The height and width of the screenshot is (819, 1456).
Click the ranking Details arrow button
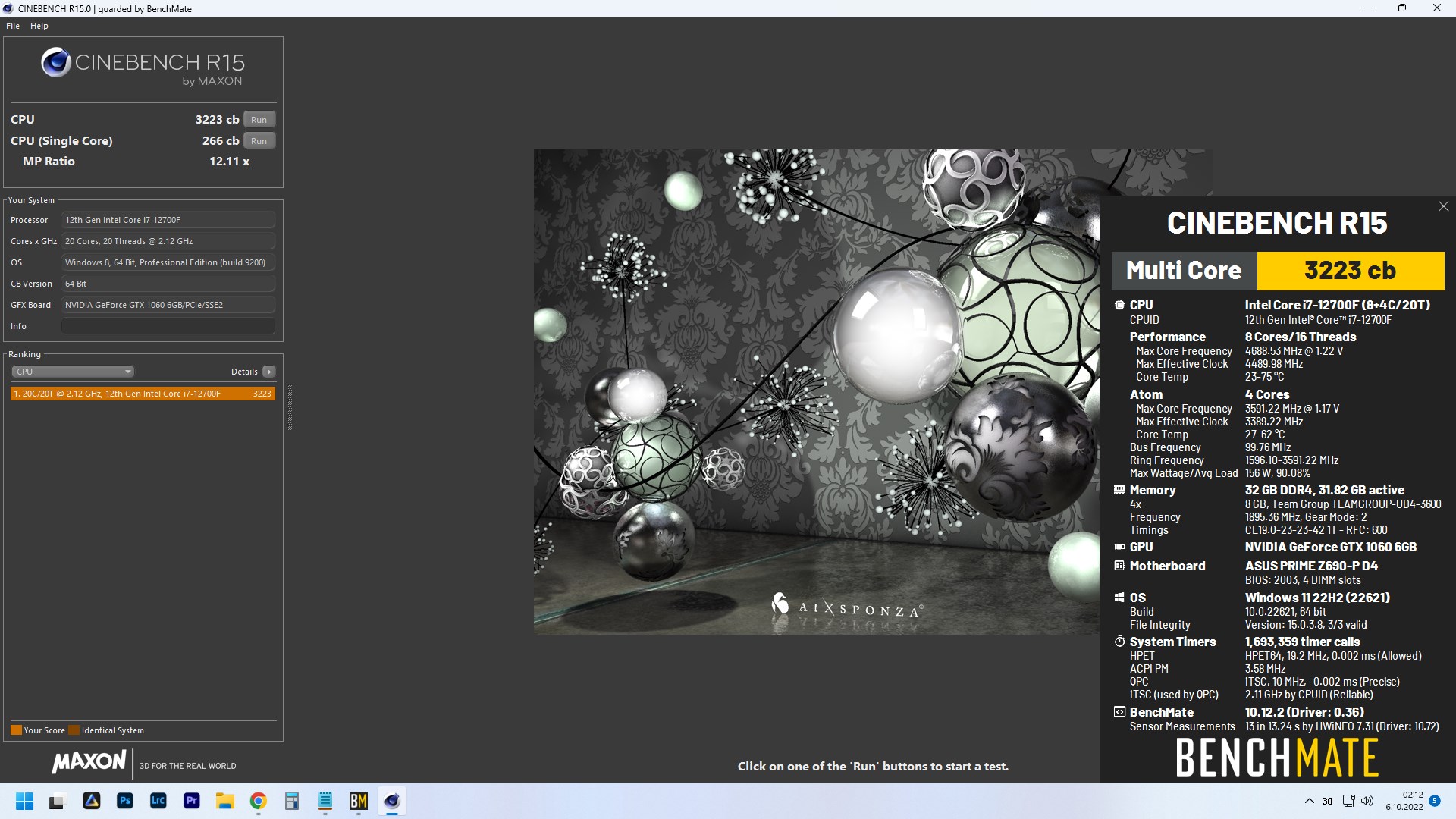268,372
